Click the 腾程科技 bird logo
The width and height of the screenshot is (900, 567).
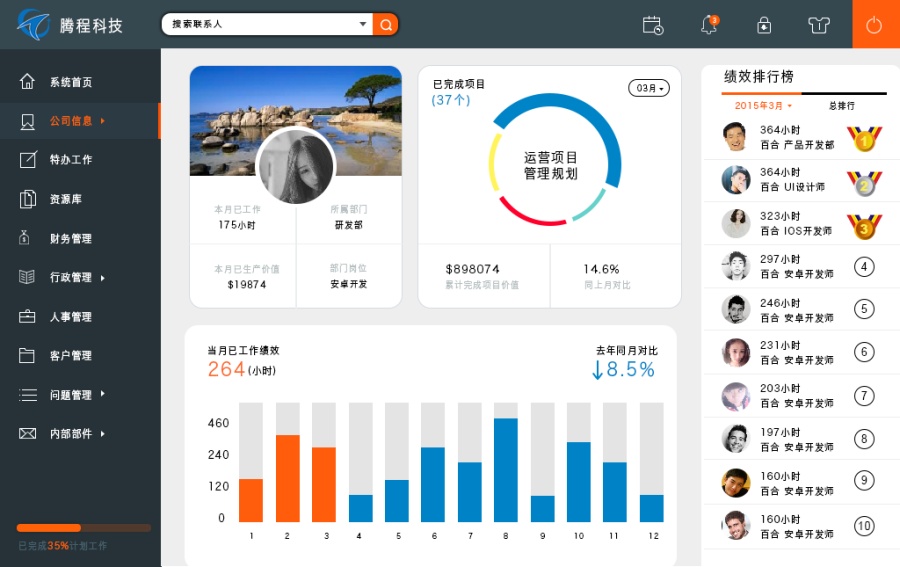click(34, 25)
